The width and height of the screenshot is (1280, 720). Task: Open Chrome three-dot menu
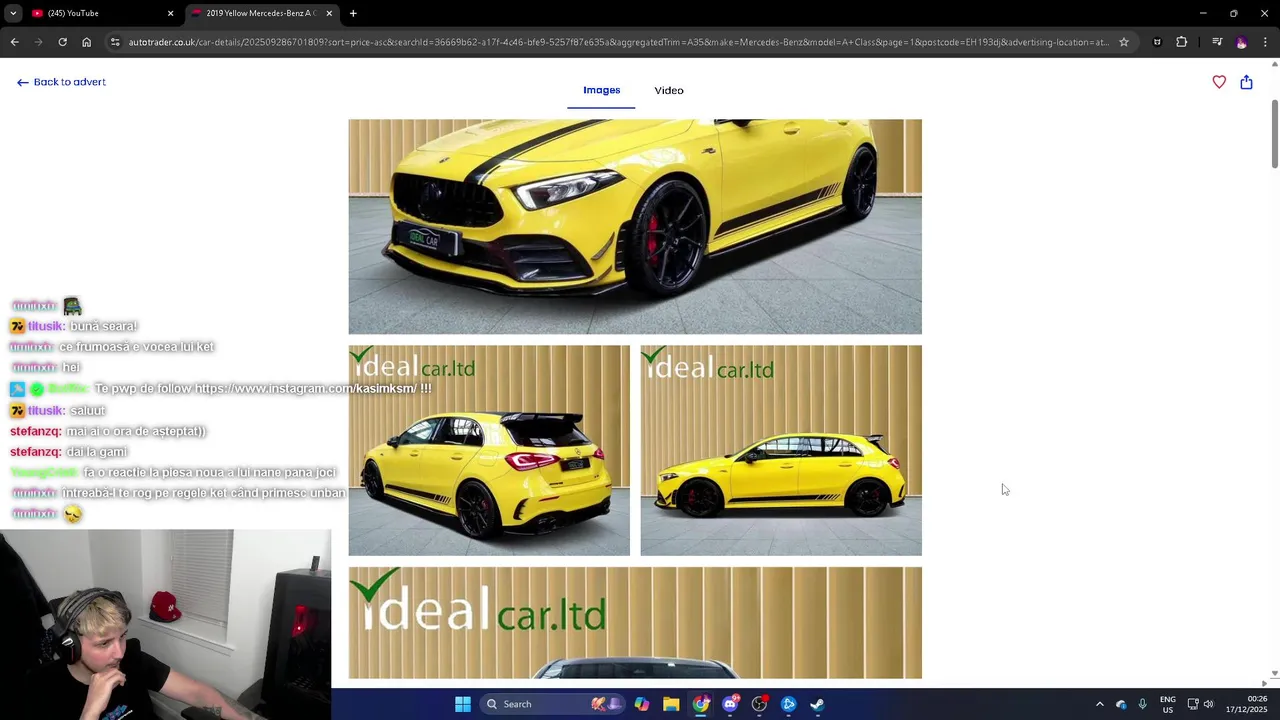tap(1265, 42)
